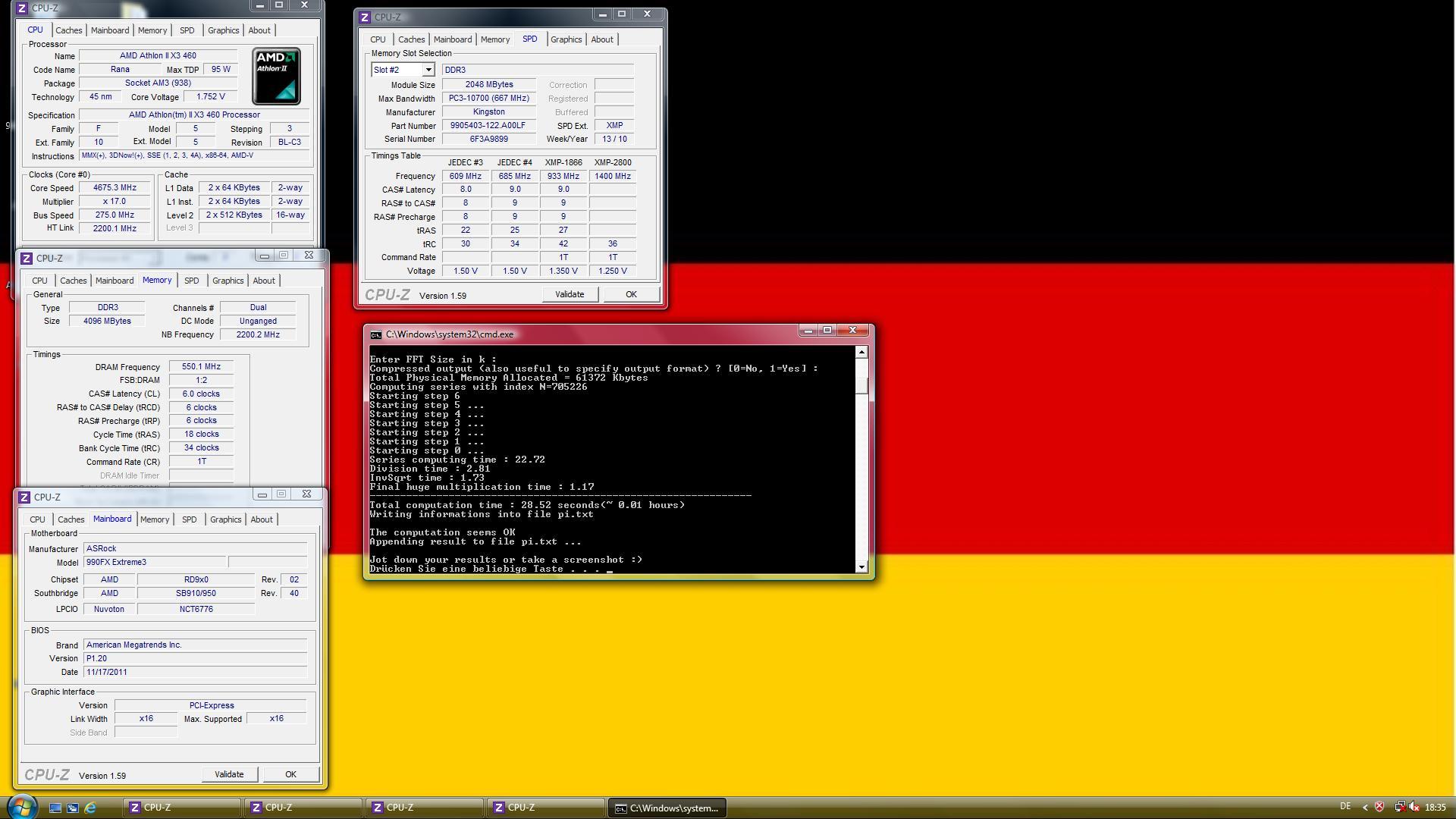Click the NB Frequency value 2200.2 MHz
This screenshot has height=819, width=1456.
tap(258, 335)
